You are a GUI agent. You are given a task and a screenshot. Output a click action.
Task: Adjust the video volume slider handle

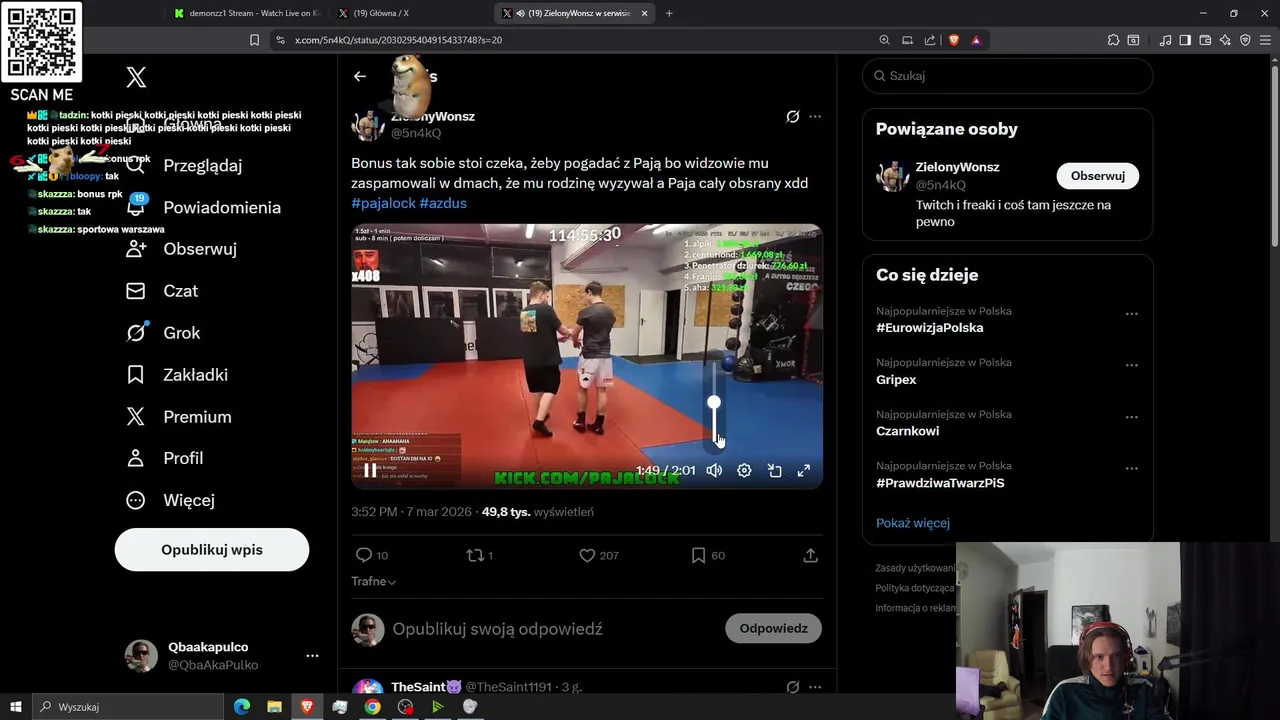[714, 402]
